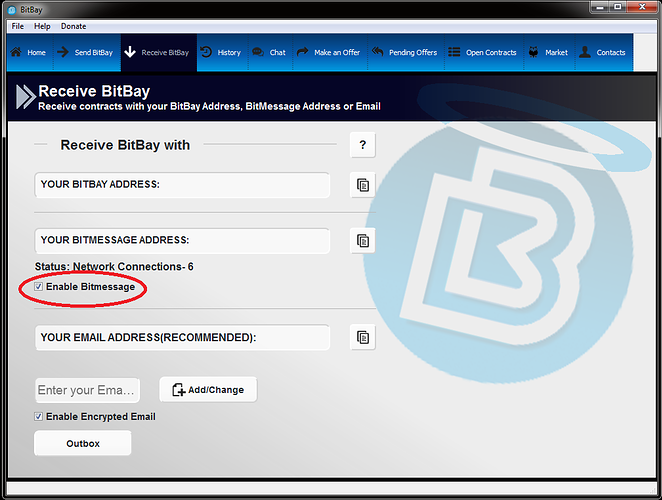The width and height of the screenshot is (662, 500).
Task: Minimize the BitBay window
Action: pyautogui.click(x=600, y=7)
